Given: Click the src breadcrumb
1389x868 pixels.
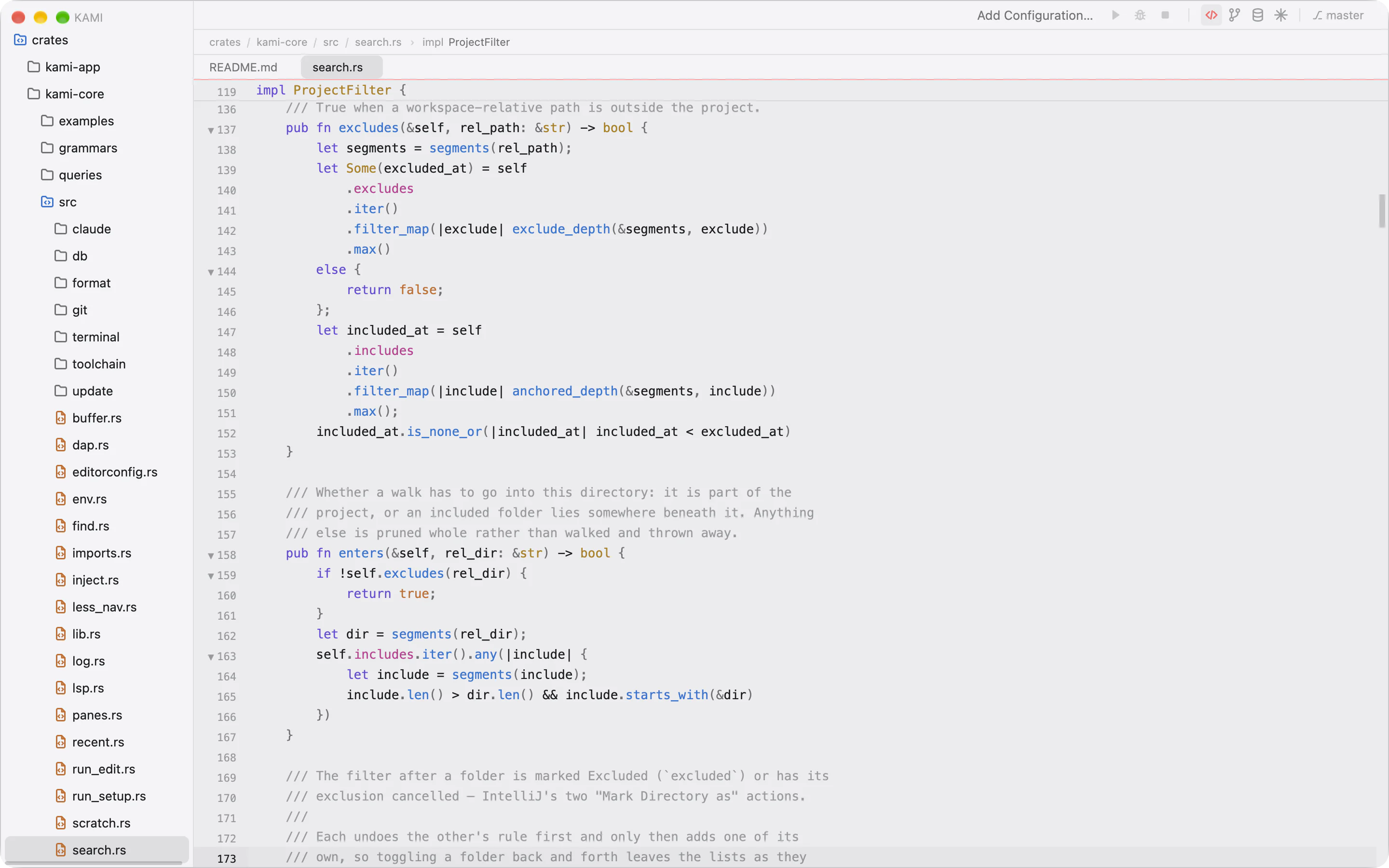Looking at the screenshot, I should point(330,42).
